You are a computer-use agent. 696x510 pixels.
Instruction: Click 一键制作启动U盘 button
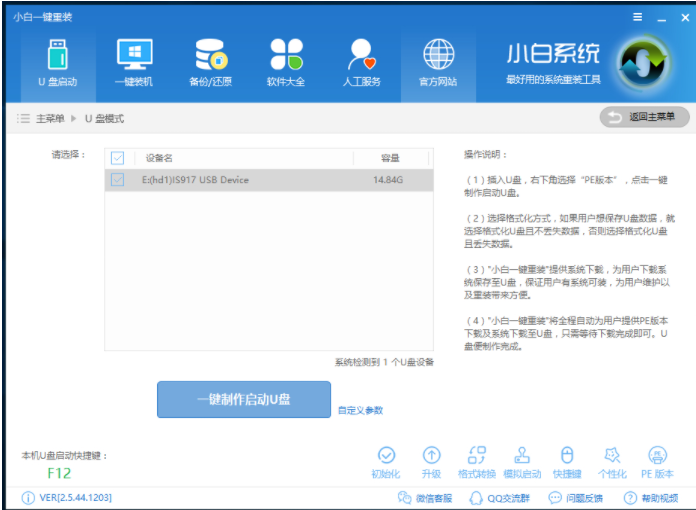click(244, 399)
